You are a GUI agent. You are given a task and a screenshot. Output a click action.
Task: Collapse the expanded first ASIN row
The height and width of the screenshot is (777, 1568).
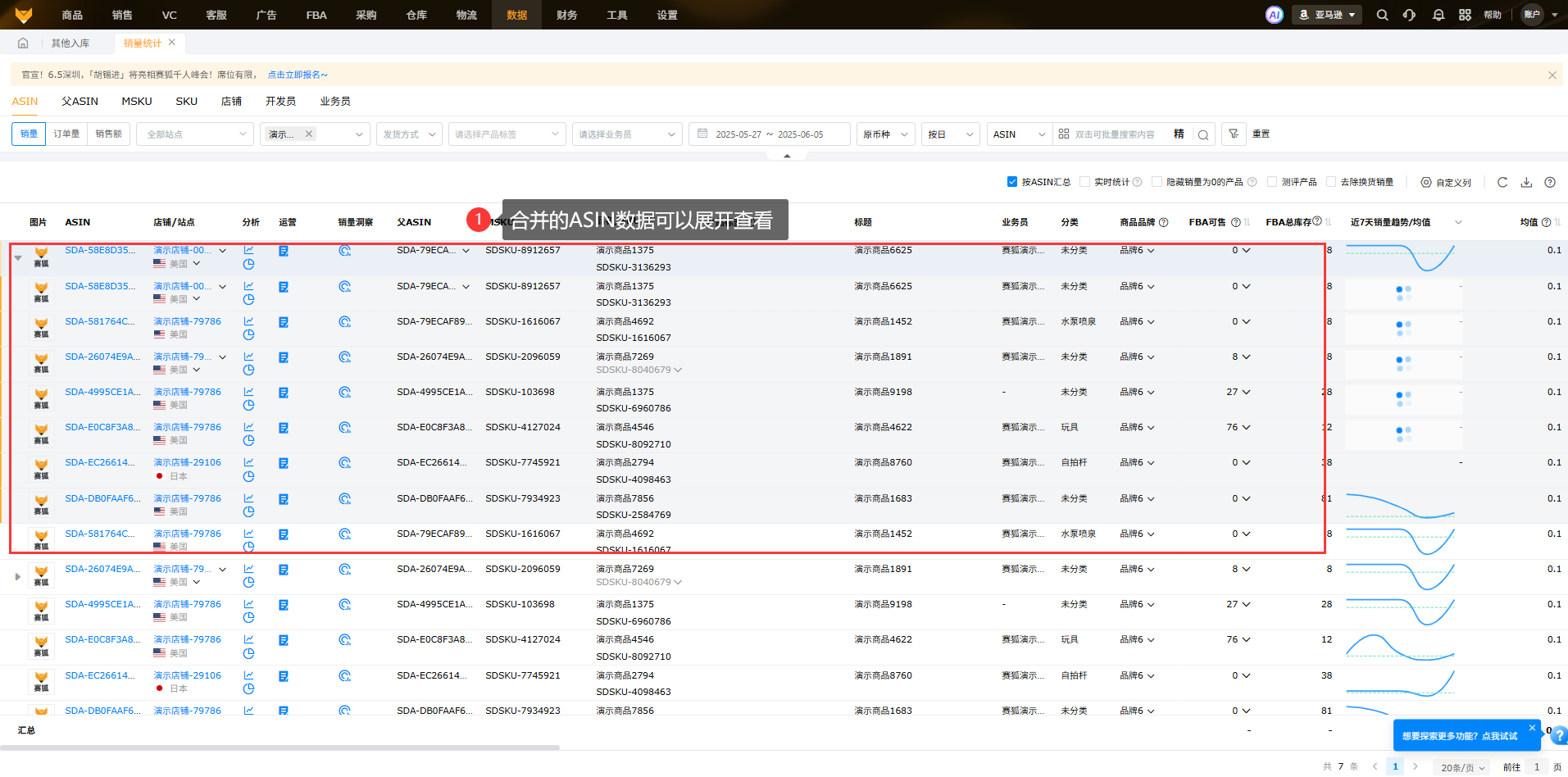[x=18, y=257]
